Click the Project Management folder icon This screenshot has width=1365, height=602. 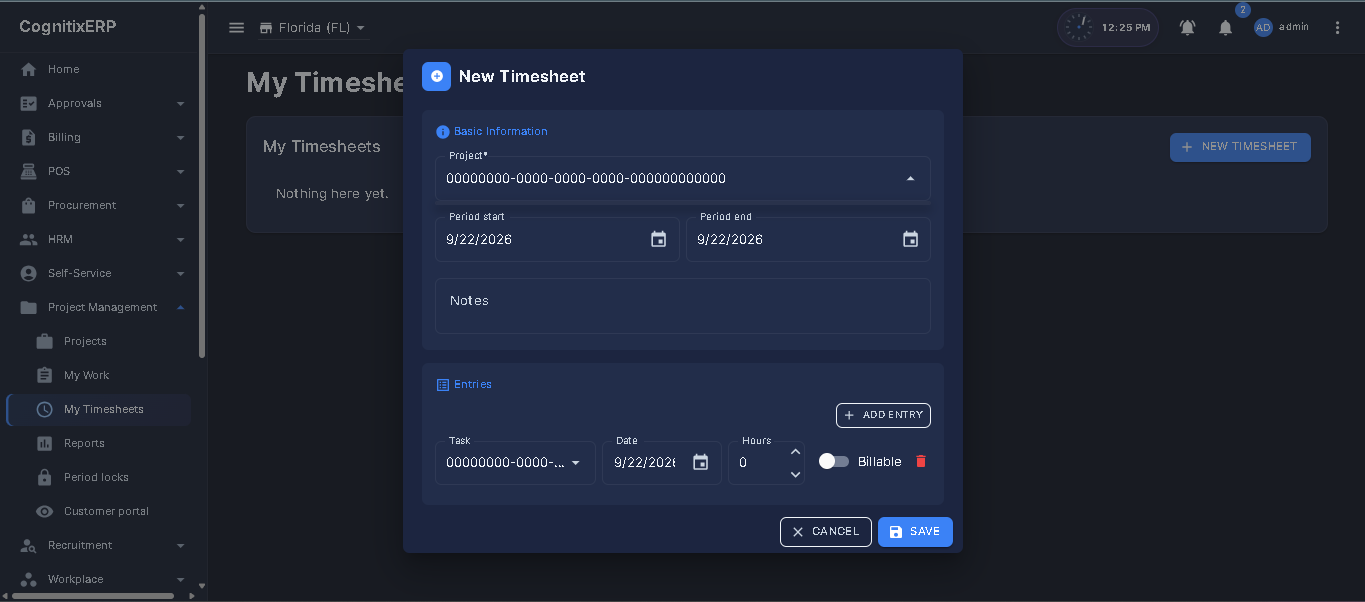point(28,307)
